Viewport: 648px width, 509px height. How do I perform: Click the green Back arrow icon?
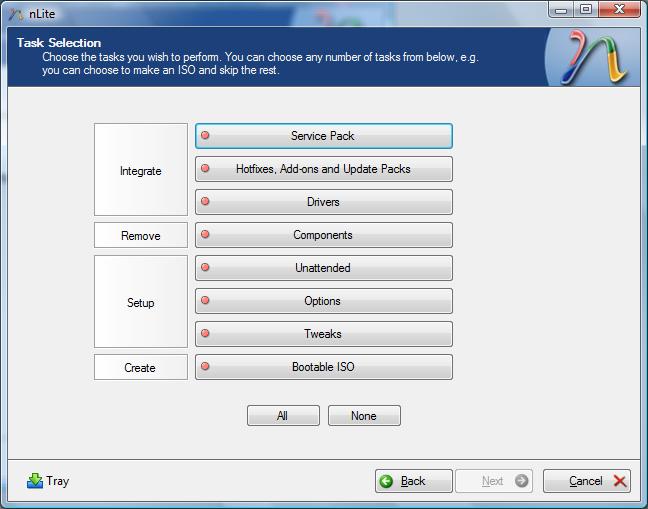(386, 481)
